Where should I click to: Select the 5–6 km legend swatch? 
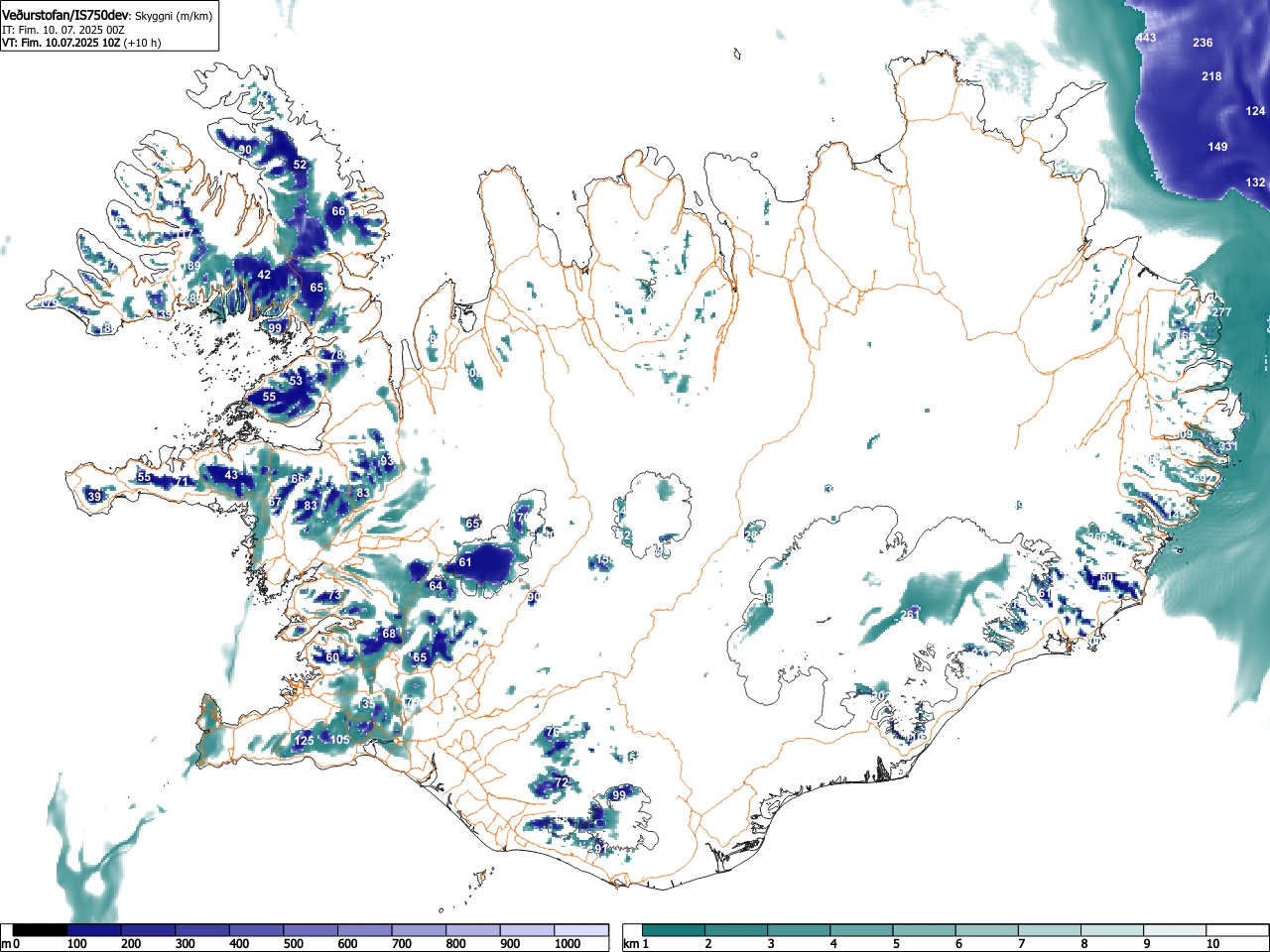tap(924, 930)
